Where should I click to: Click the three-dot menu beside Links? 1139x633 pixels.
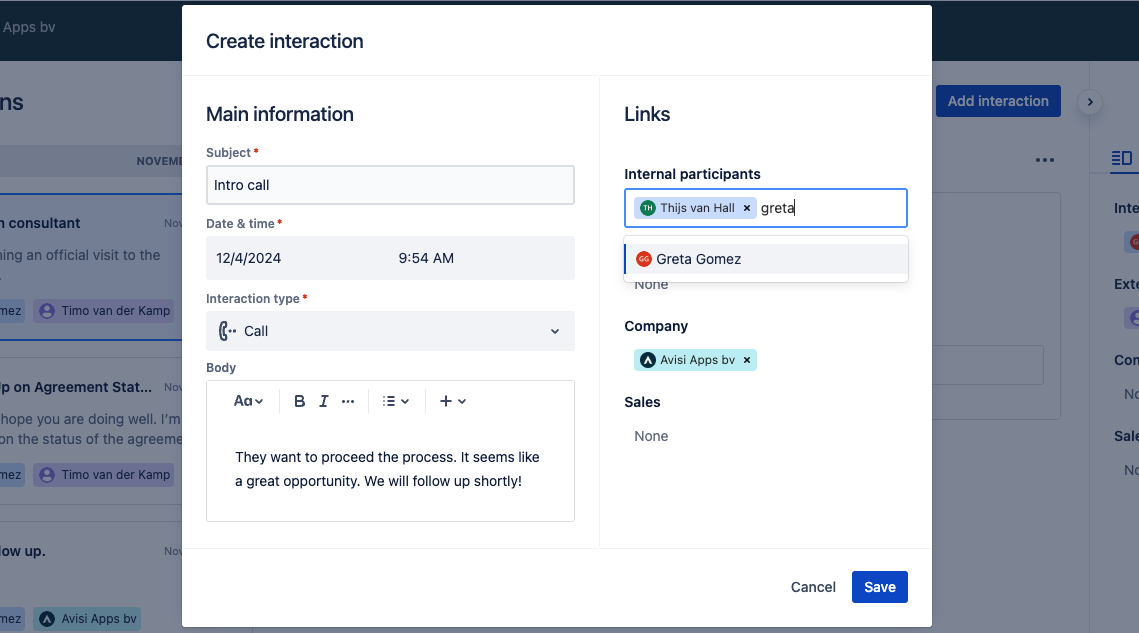click(1044, 160)
